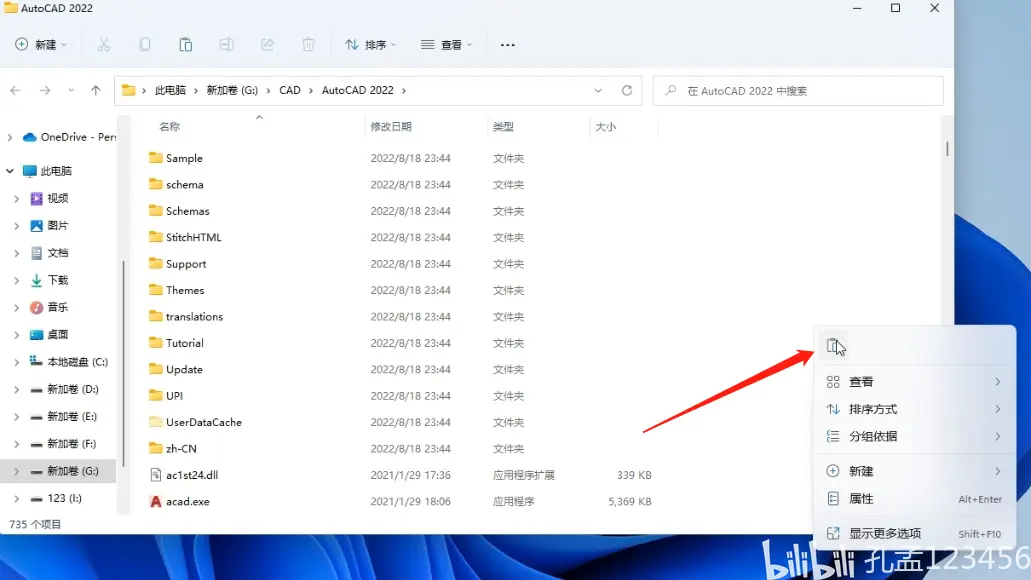Viewport: 1031px width, 580px height.
Task: Select the zh-CN folder row
Action: [401, 448]
